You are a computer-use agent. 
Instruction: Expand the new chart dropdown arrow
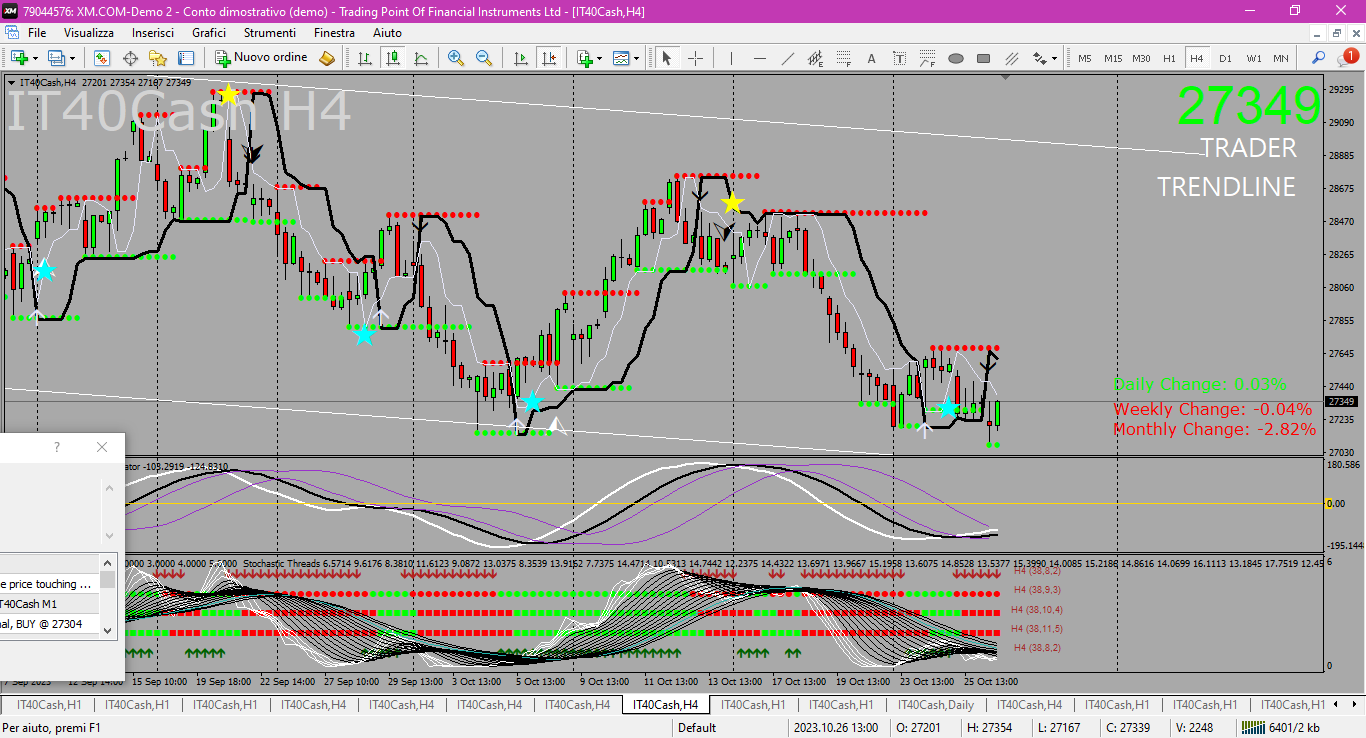pos(35,58)
